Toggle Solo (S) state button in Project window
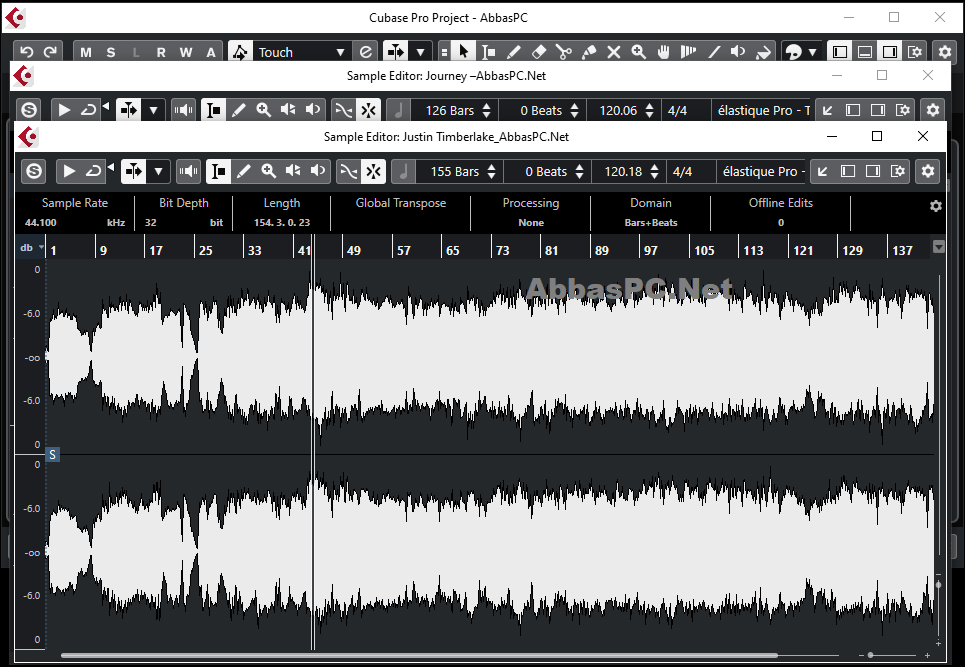Screen dimensions: 965x667 click(x=111, y=52)
